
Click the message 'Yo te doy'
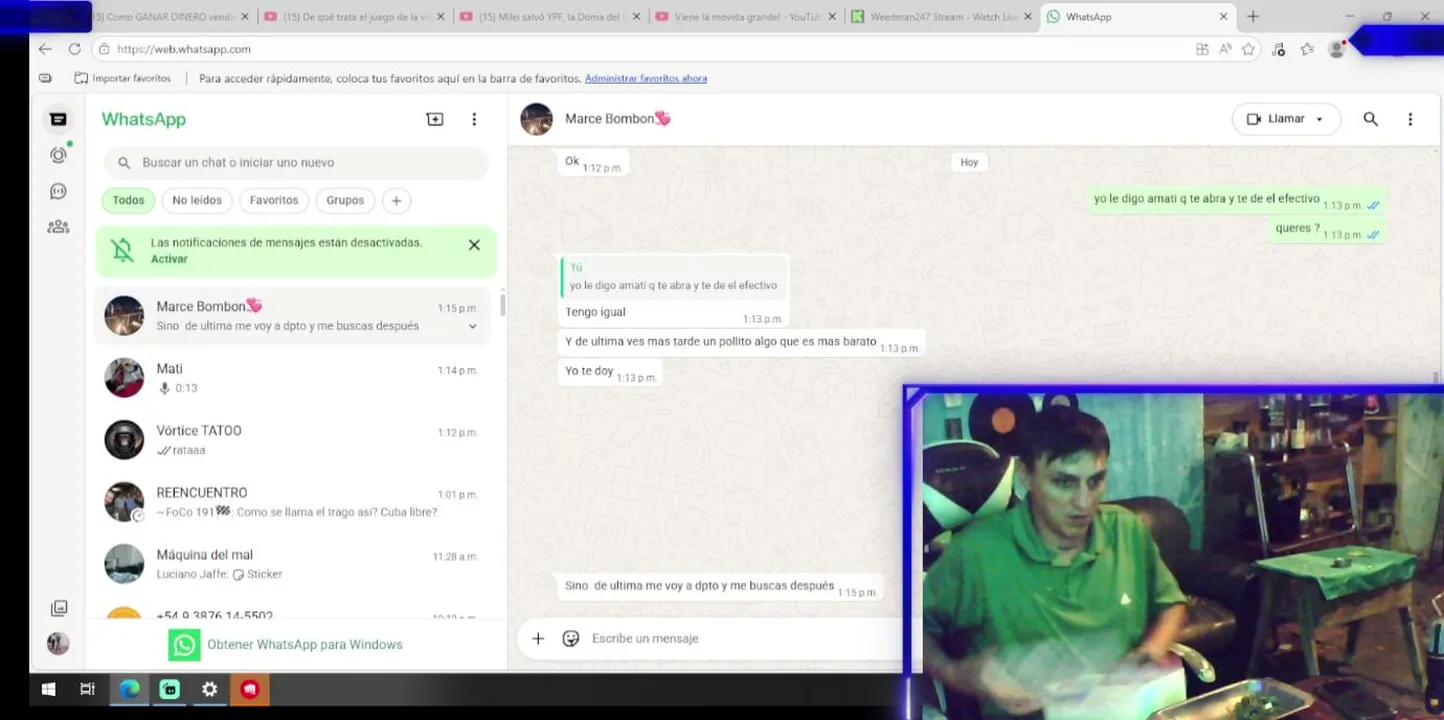[589, 371]
